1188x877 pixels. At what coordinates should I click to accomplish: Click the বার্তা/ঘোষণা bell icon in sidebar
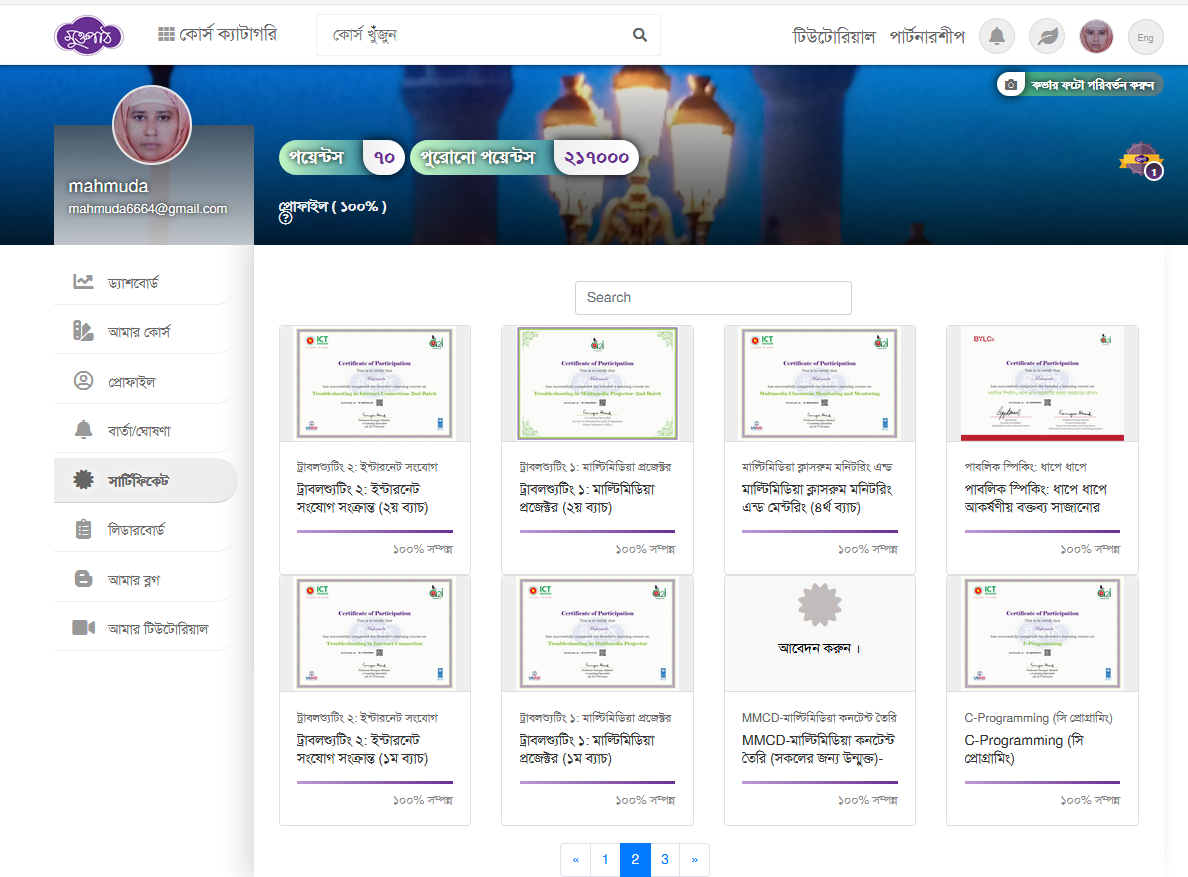coord(83,430)
